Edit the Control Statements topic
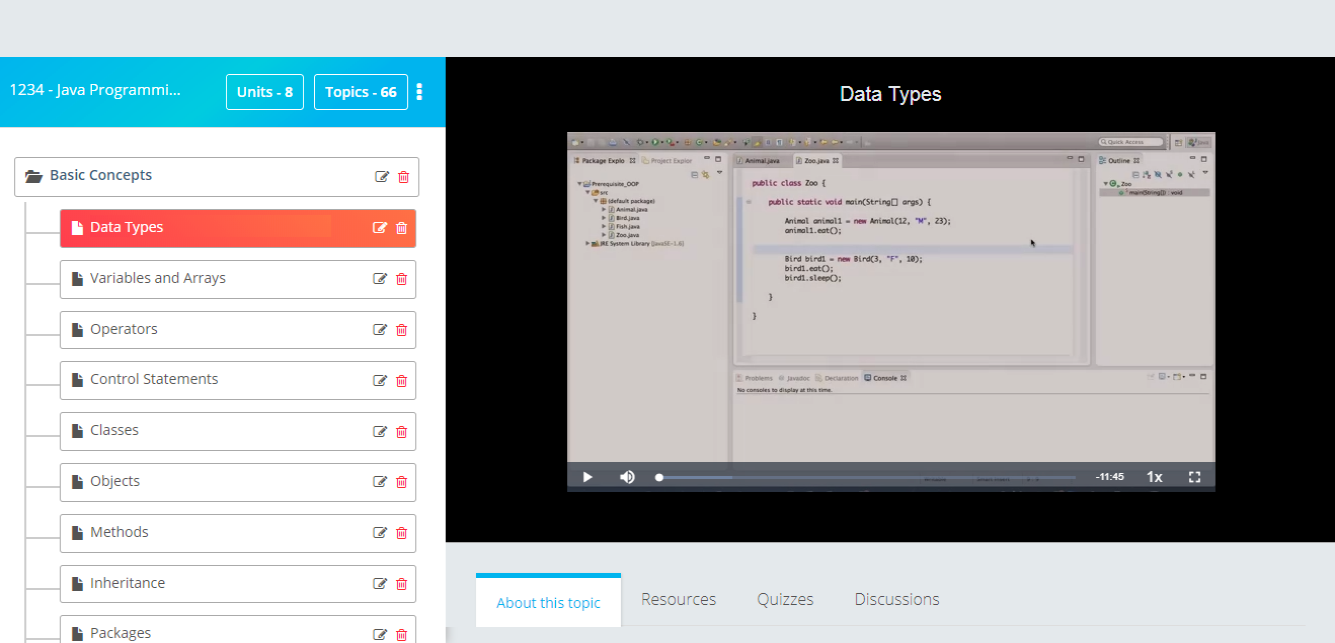Image resolution: width=1335 pixels, height=643 pixels. pyautogui.click(x=380, y=381)
